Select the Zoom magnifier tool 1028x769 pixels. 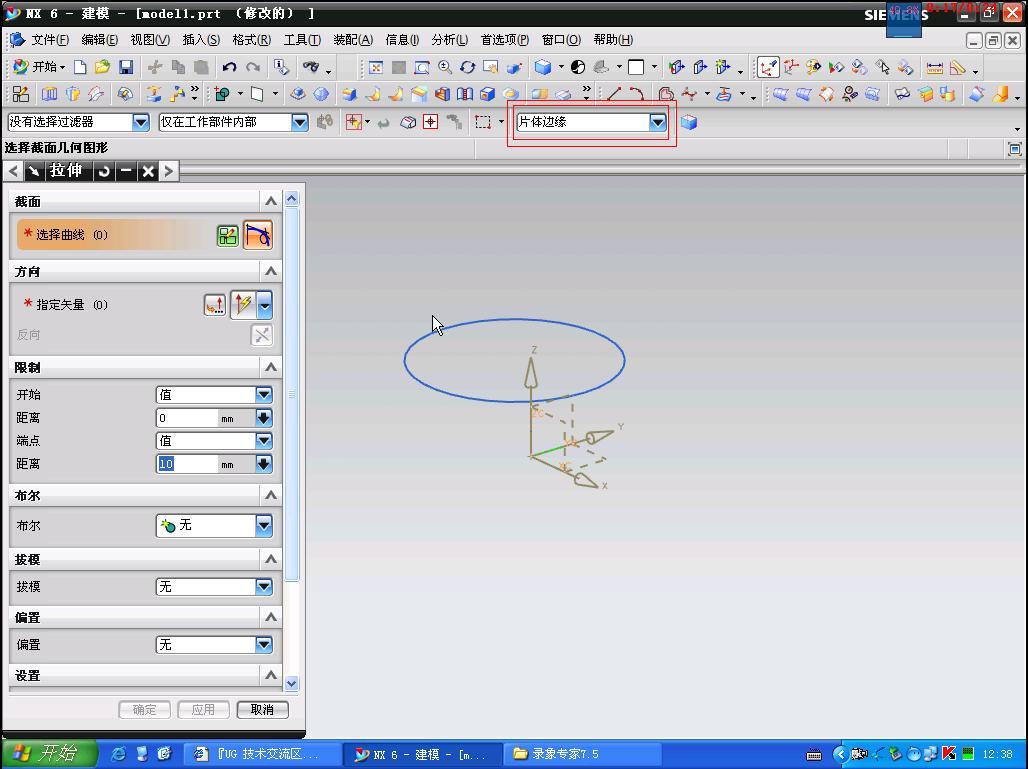(x=445, y=67)
